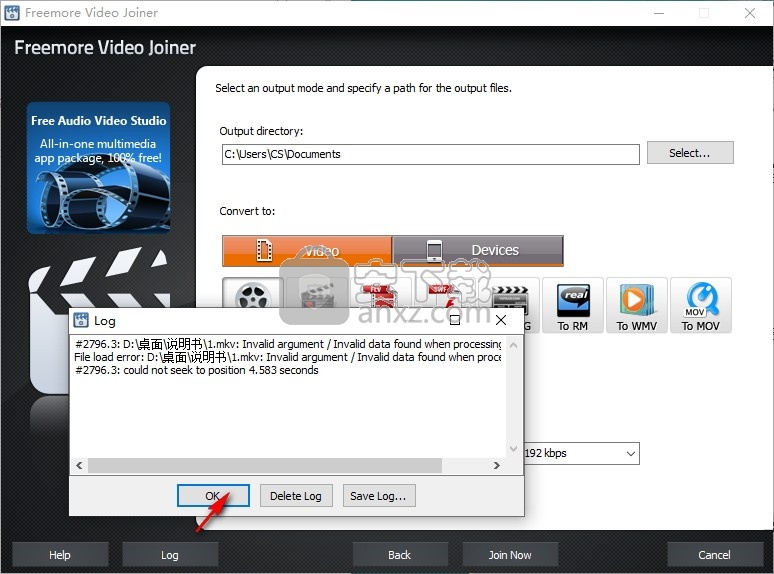The width and height of the screenshot is (774, 574).
Task: Click the Join Now button
Action: click(510, 555)
